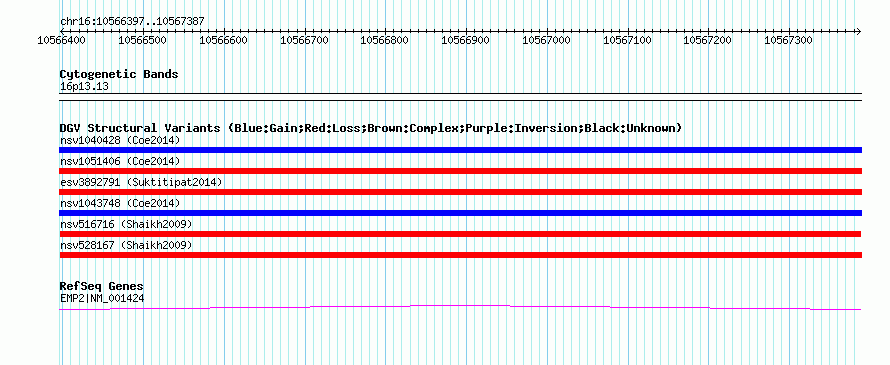Click the 16p13.13 cytogenetic band label
Image resolution: width=890 pixels, height=365 pixels.
pyautogui.click(x=85, y=87)
